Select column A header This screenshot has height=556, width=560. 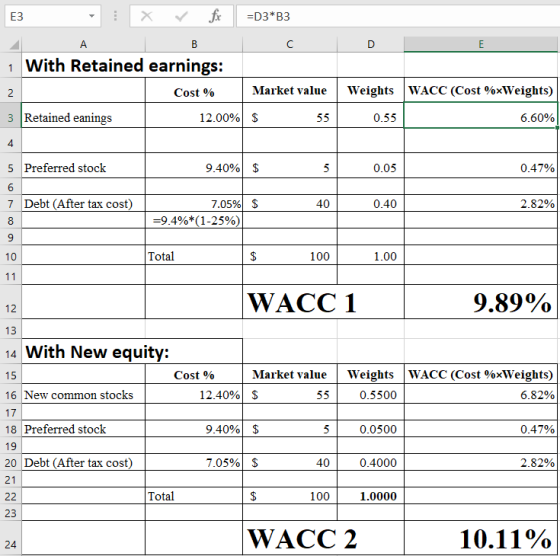coord(83,45)
